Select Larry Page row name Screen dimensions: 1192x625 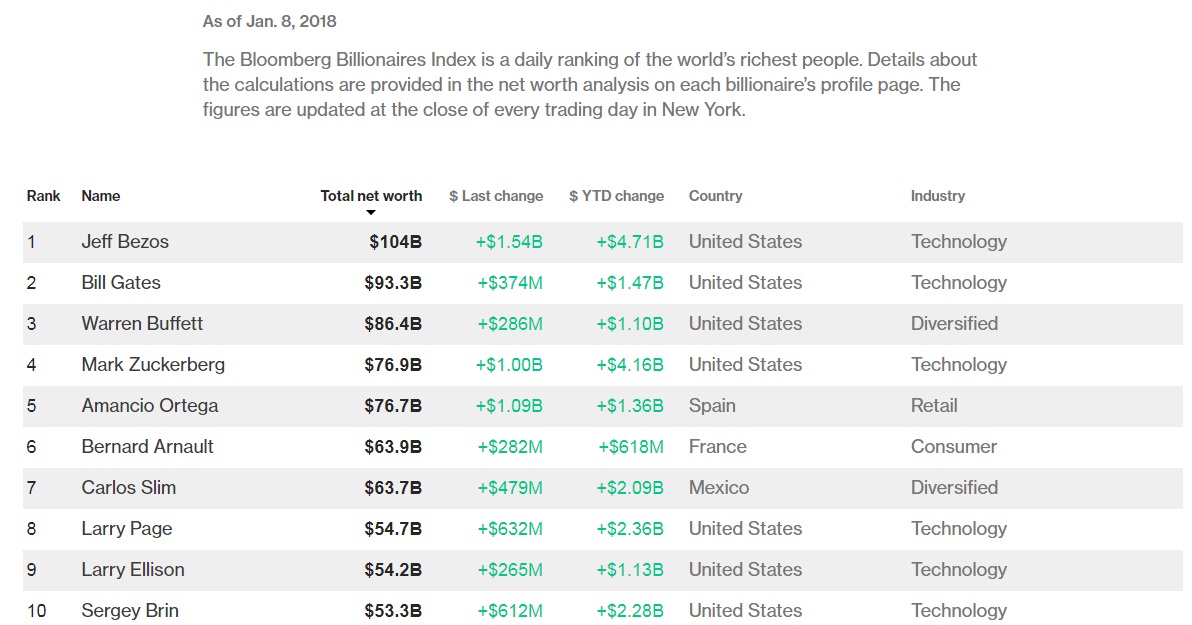coord(127,529)
